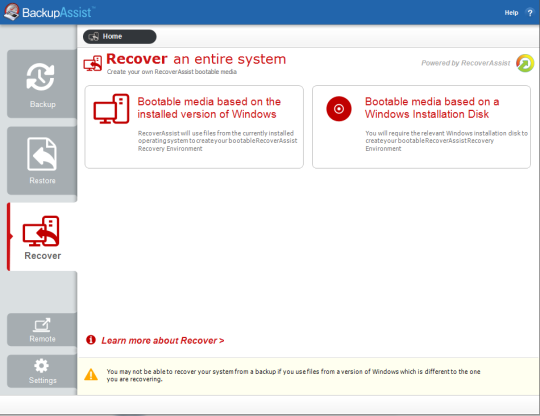The image size is (540, 416).
Task: Open the Help link in header
Action: 511,13
